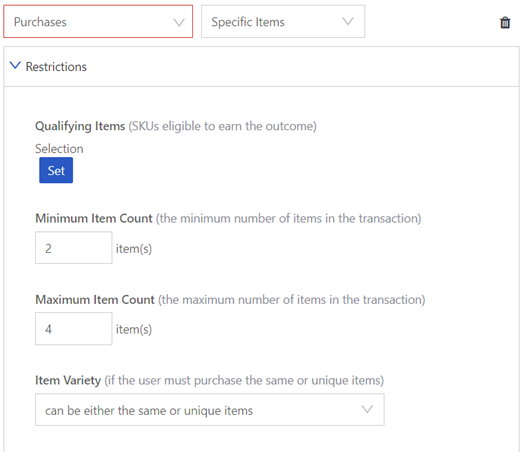The image size is (525, 452).
Task: Click the SKUs eligible description text
Action: click(x=223, y=126)
